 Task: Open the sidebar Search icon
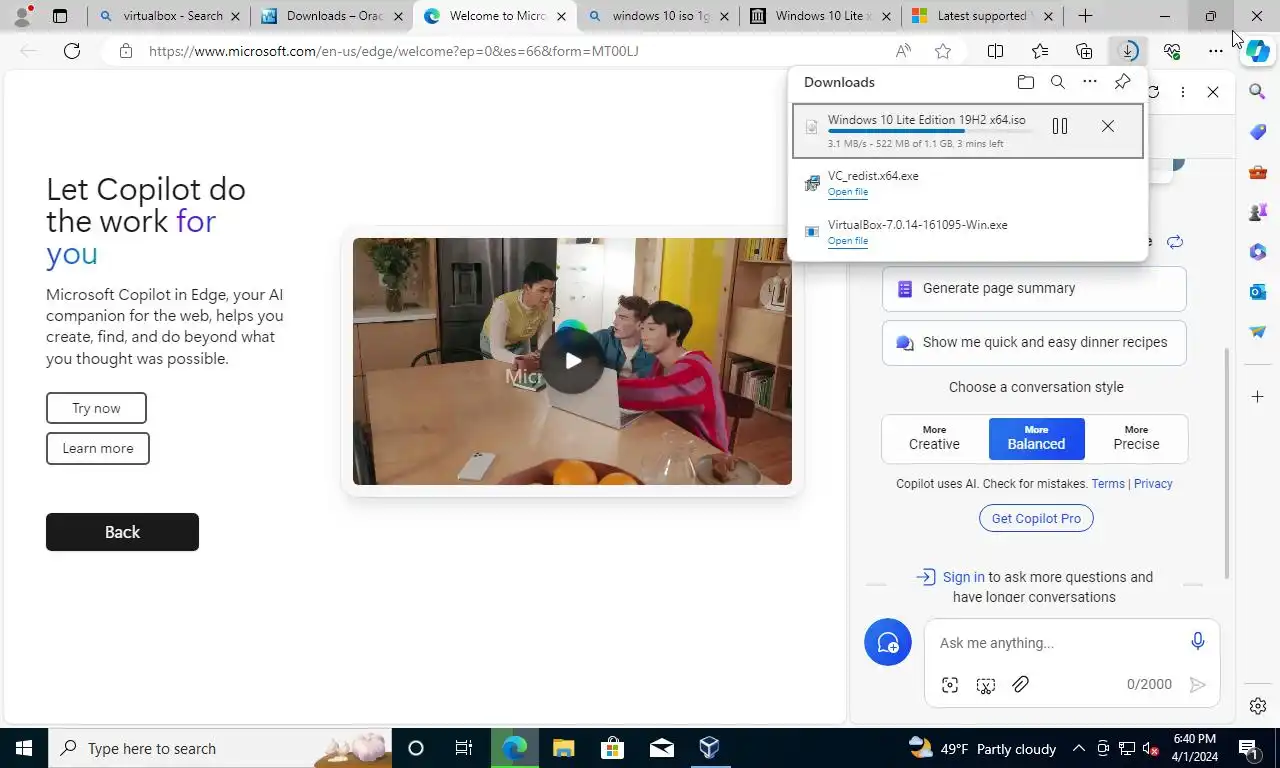click(1258, 92)
